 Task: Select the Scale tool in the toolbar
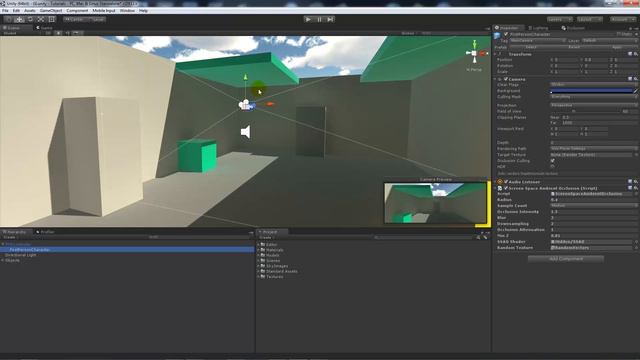(x=40, y=19)
